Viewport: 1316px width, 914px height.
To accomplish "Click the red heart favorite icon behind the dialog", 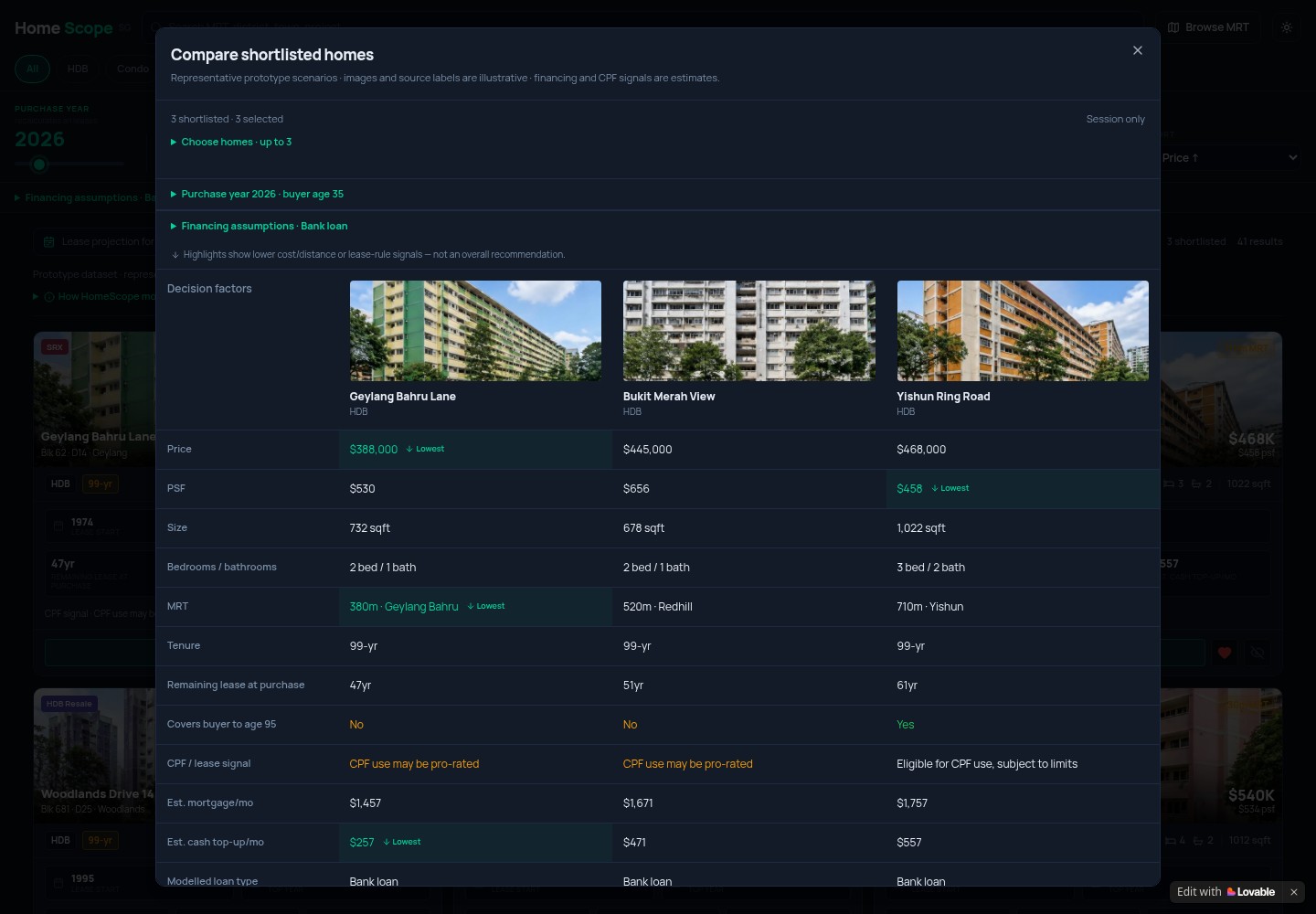I will click(1225, 653).
